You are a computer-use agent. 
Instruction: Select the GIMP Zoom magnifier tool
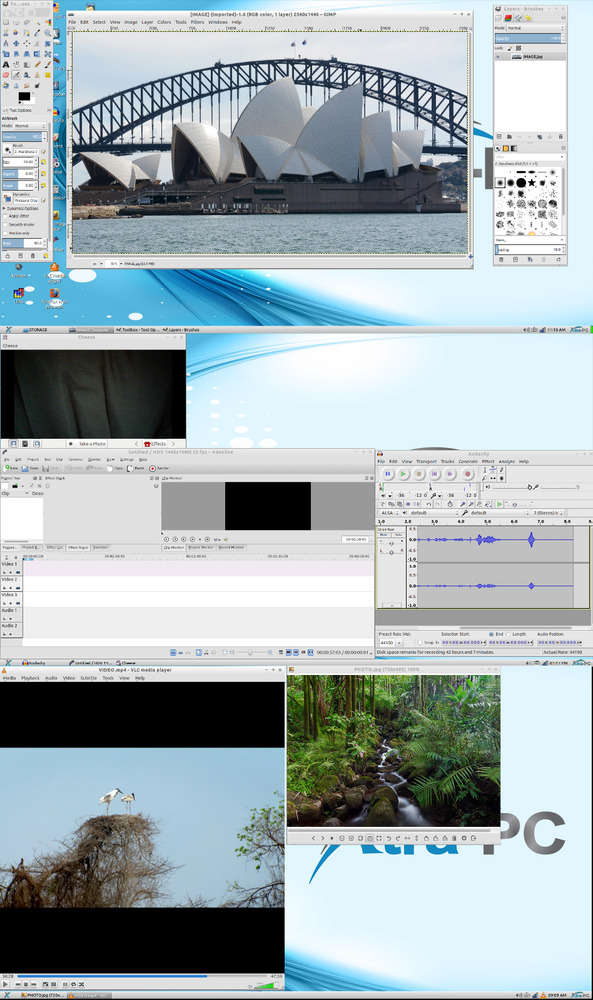coord(47,33)
